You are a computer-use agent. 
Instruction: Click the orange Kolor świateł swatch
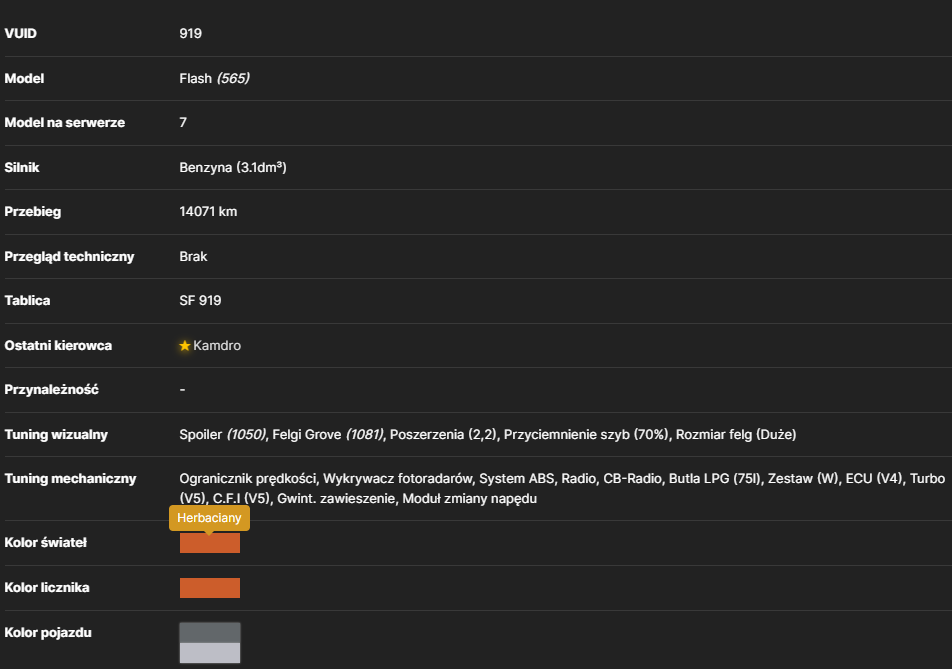209,543
